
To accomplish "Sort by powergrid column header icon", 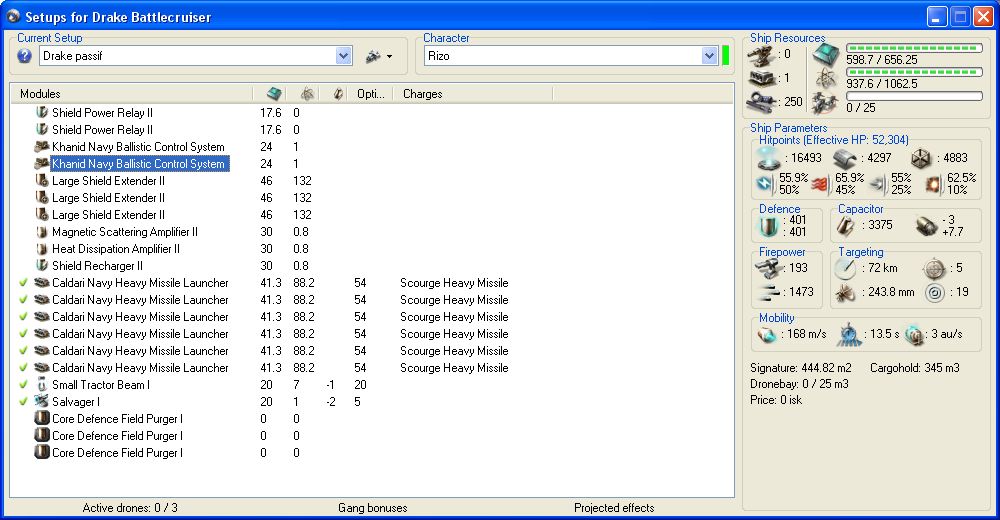I will (x=307, y=94).
